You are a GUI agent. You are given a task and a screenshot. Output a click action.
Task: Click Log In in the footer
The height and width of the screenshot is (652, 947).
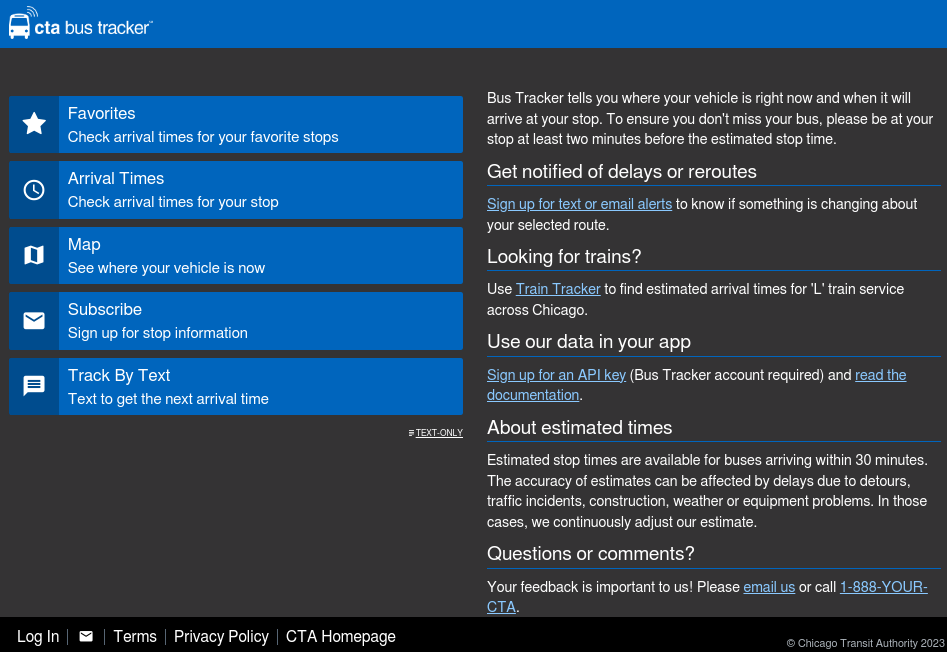click(x=38, y=637)
